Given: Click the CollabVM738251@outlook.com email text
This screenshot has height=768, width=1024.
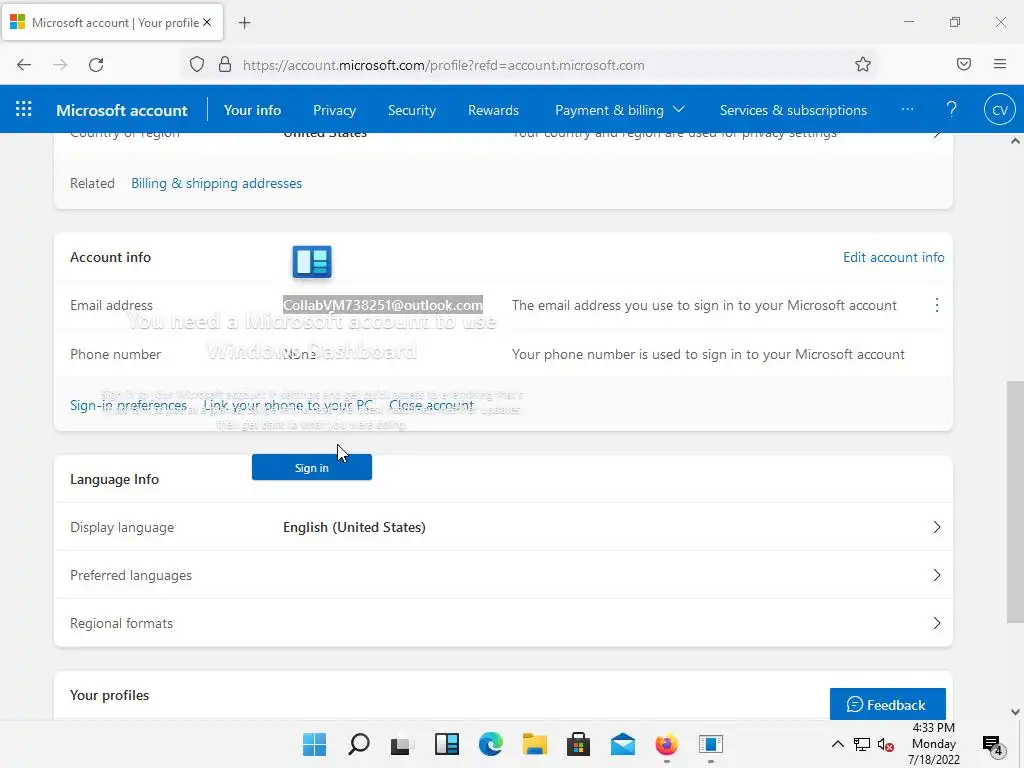Looking at the screenshot, I should (x=383, y=305).
